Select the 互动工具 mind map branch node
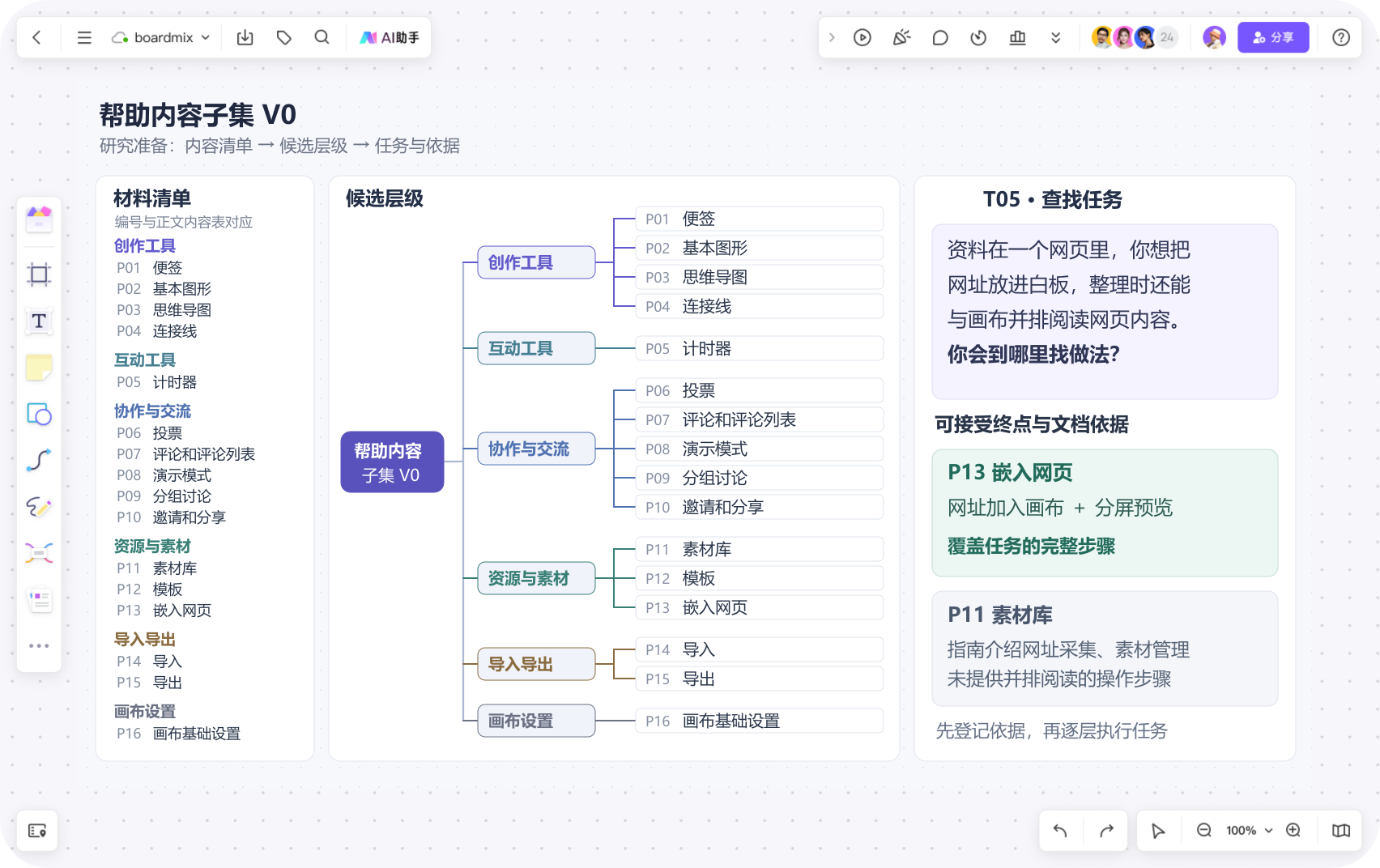Screen dimensions: 1380x868 tap(536, 348)
